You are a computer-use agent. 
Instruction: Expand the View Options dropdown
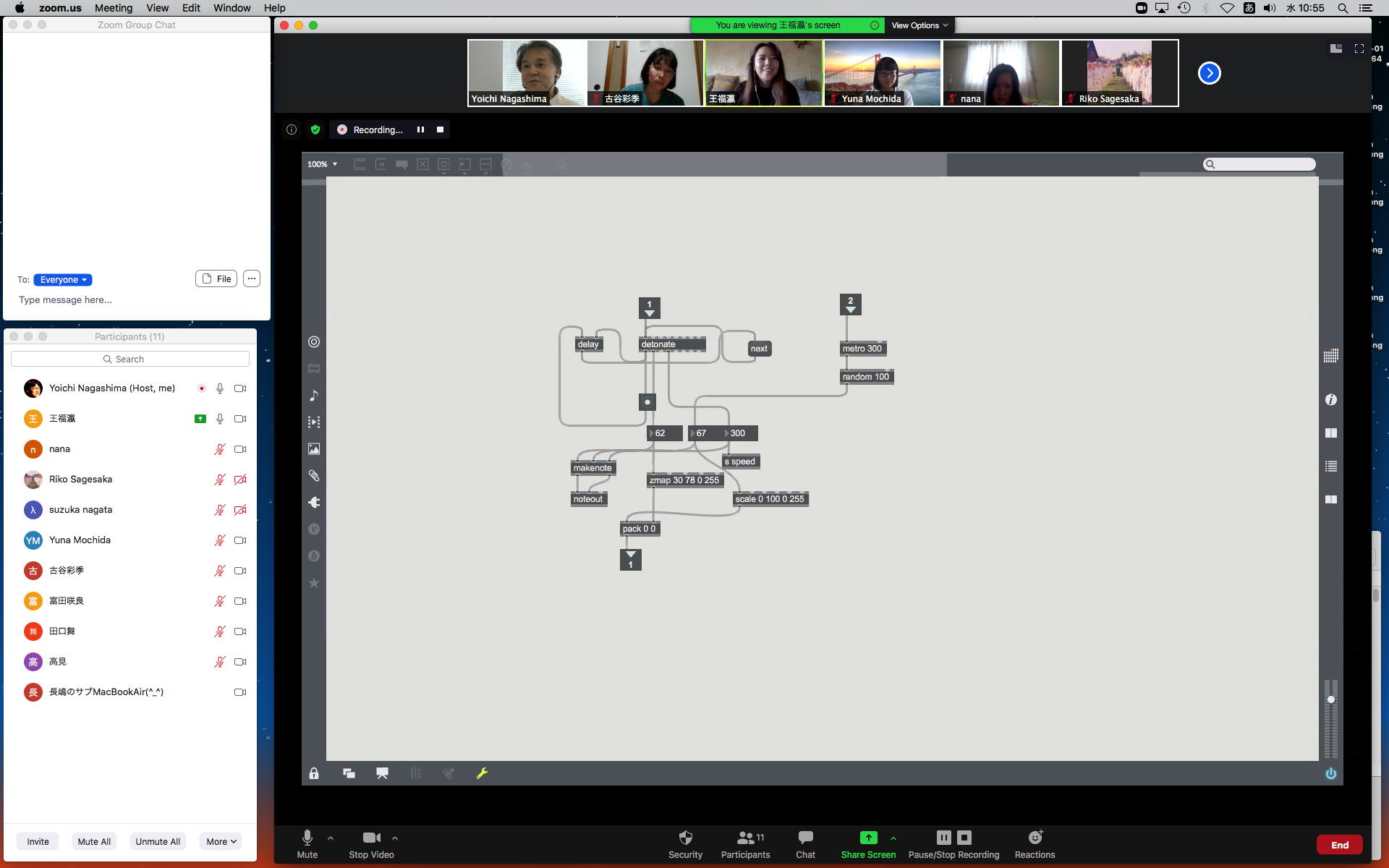(919, 25)
